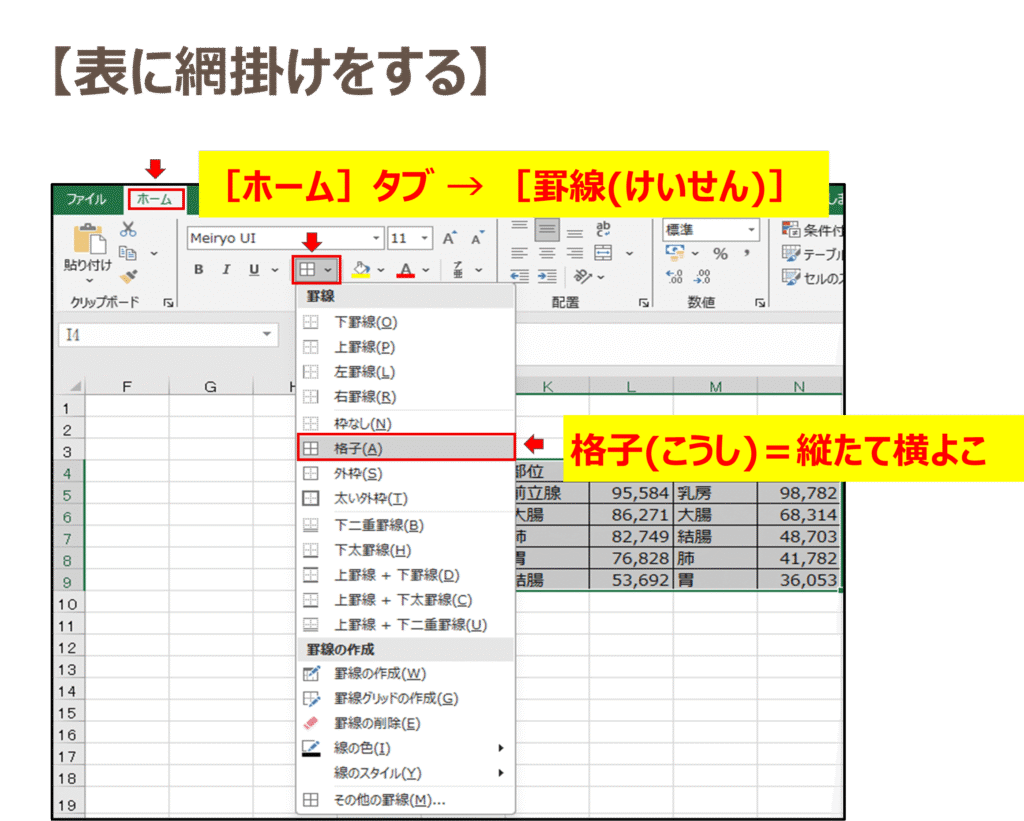The width and height of the screenshot is (1024, 821).
Task: Click the Borders (罫線) grid icon in ribbon
Action: click(308, 269)
